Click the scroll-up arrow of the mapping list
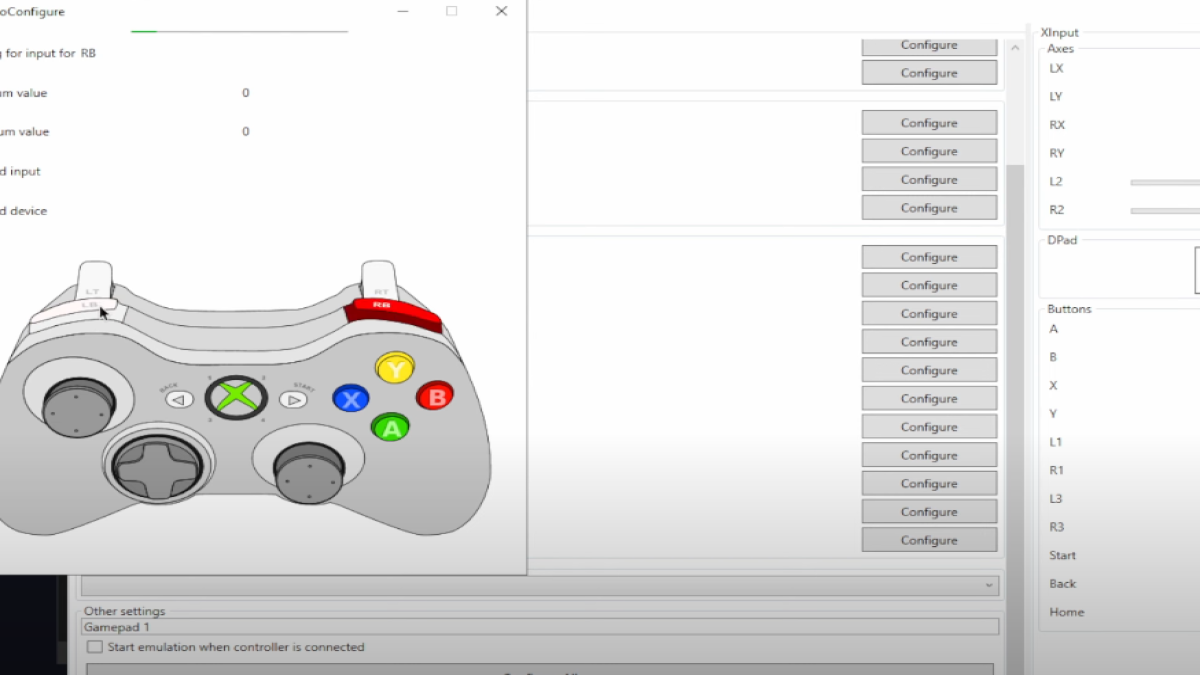This screenshot has width=1200, height=675. (1015, 48)
